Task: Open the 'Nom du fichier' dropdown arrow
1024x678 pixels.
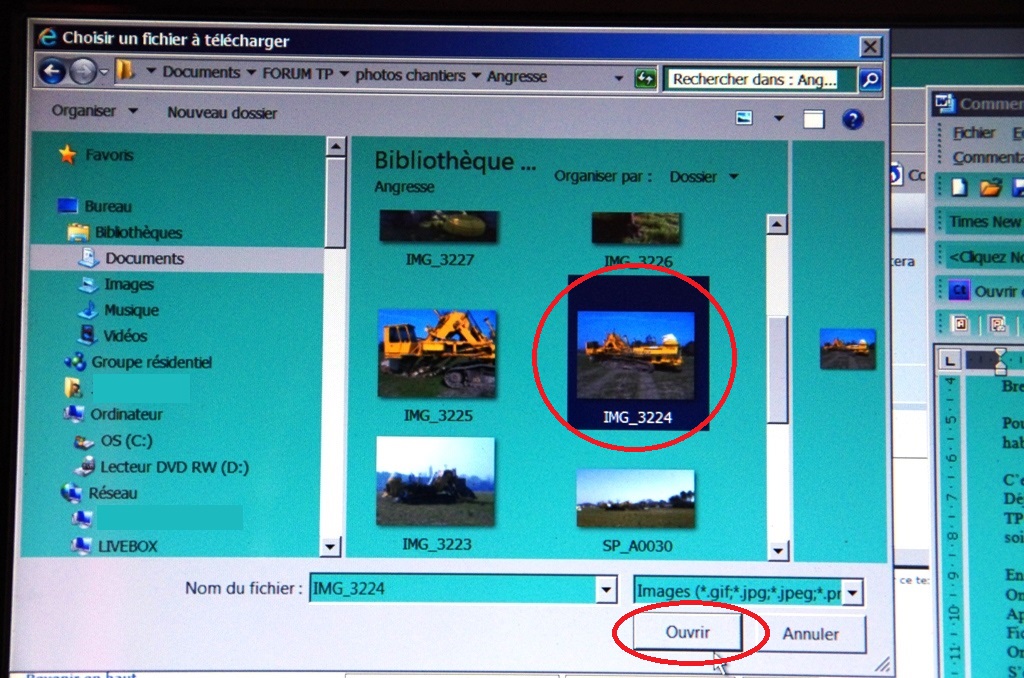Action: (x=606, y=590)
